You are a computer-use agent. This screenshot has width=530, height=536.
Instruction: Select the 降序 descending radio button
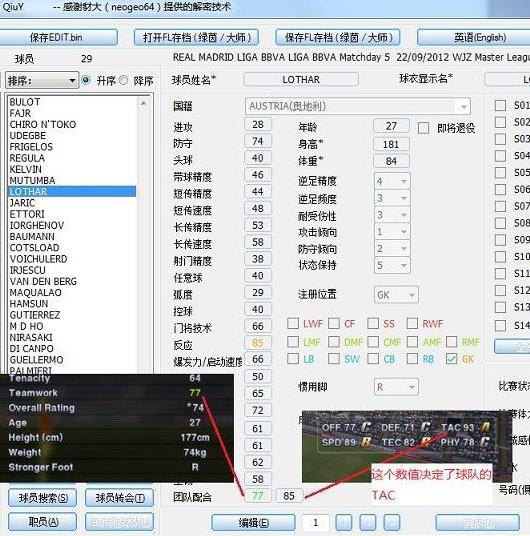(123, 80)
